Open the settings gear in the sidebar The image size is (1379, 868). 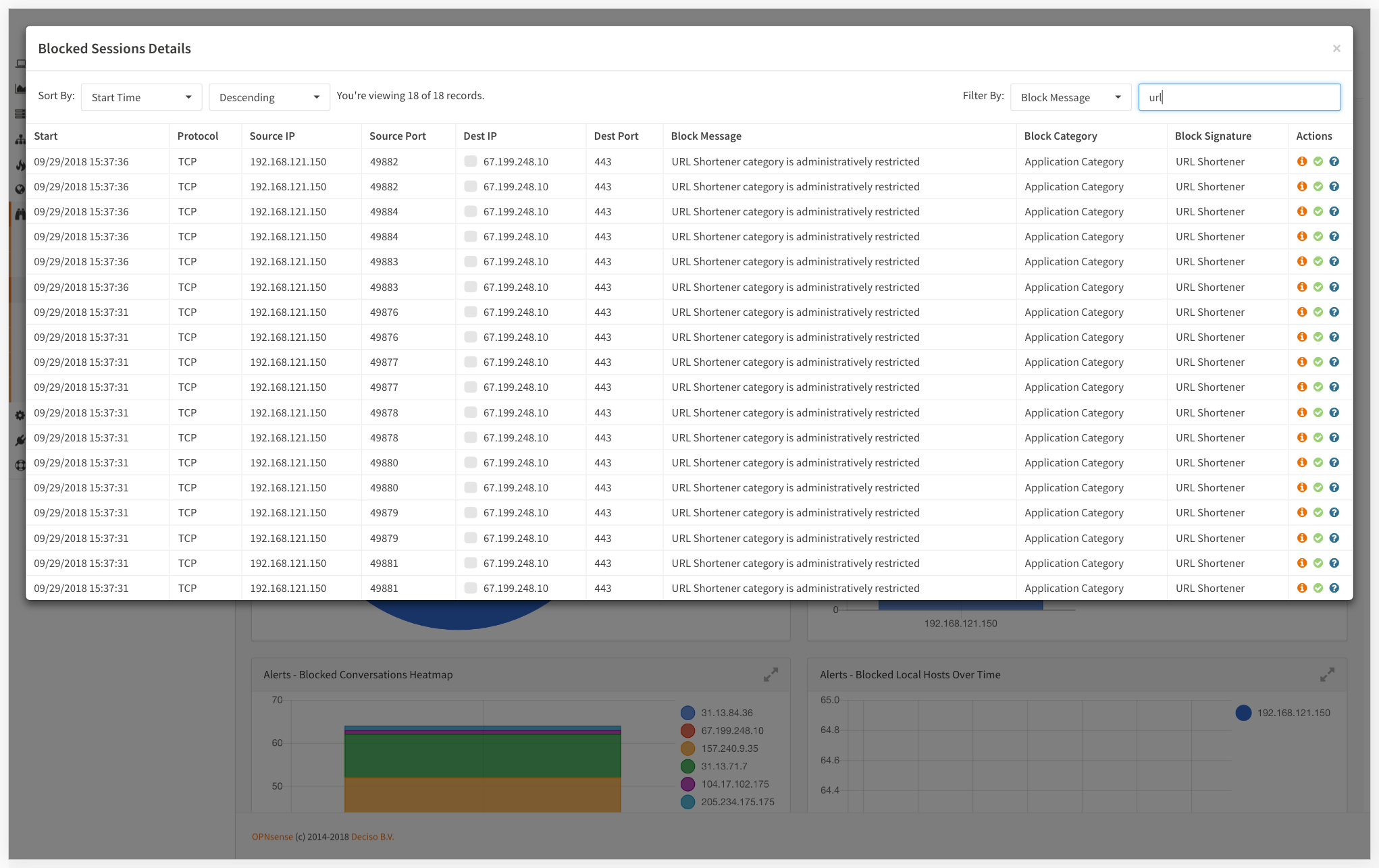(20, 416)
